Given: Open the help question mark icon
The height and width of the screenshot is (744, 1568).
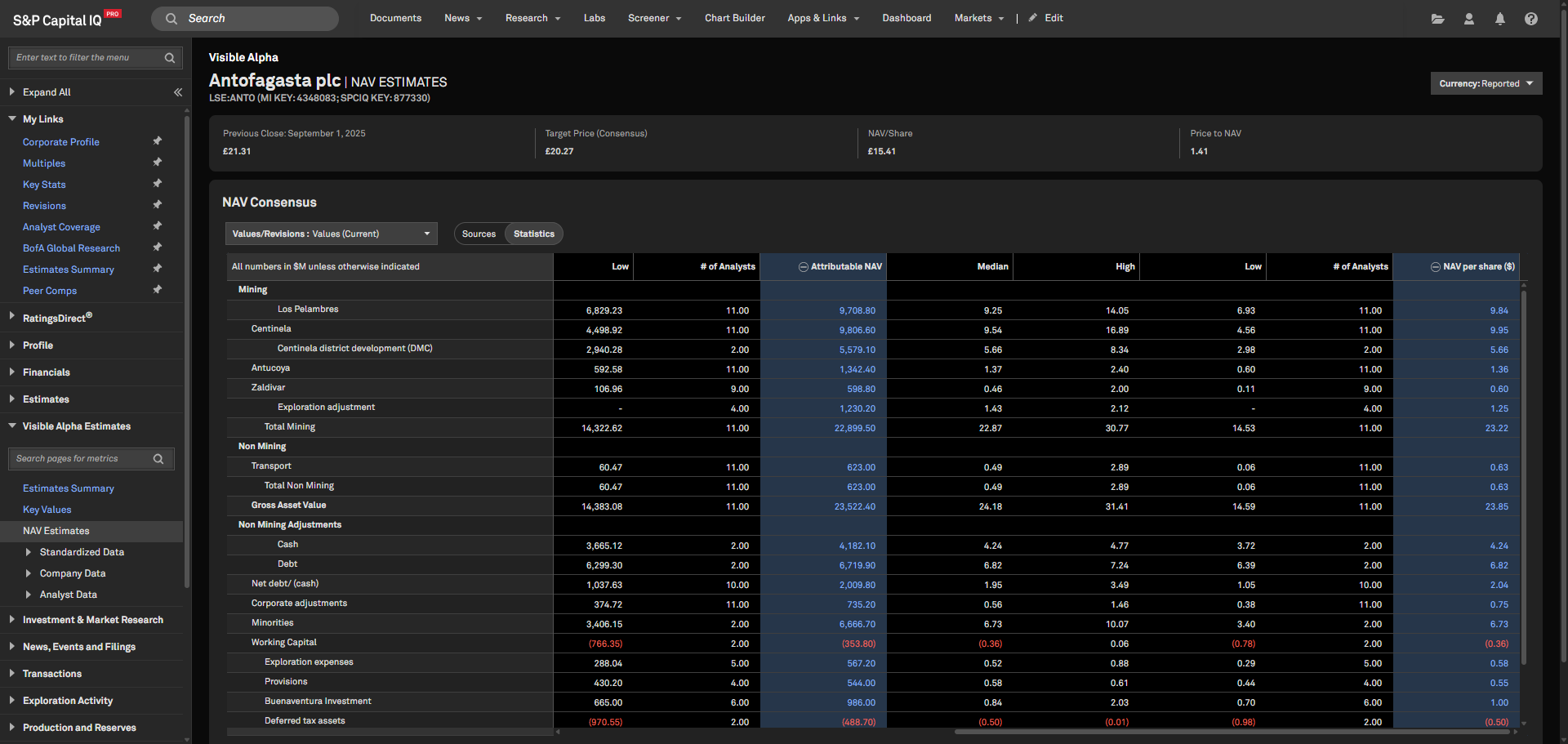Looking at the screenshot, I should (x=1530, y=19).
